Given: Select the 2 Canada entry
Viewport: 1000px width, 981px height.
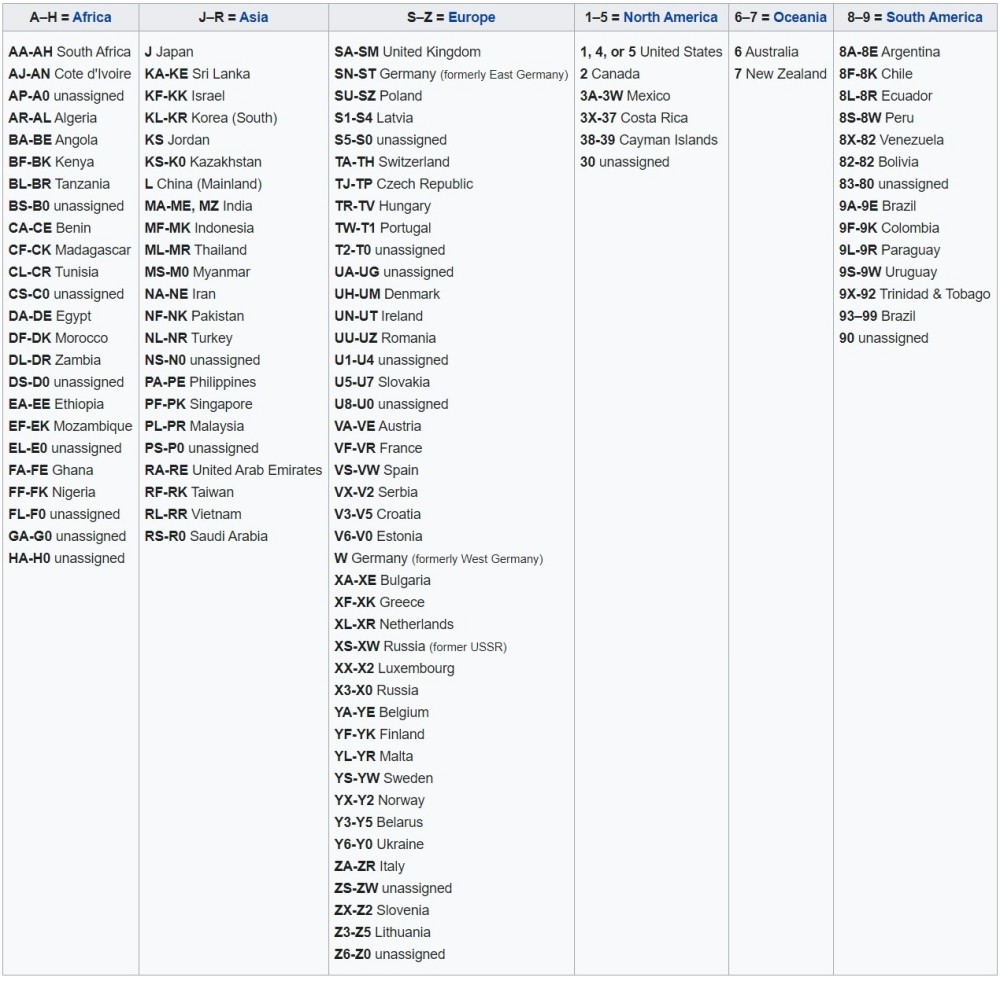Looking at the screenshot, I should pyautogui.click(x=610, y=74).
